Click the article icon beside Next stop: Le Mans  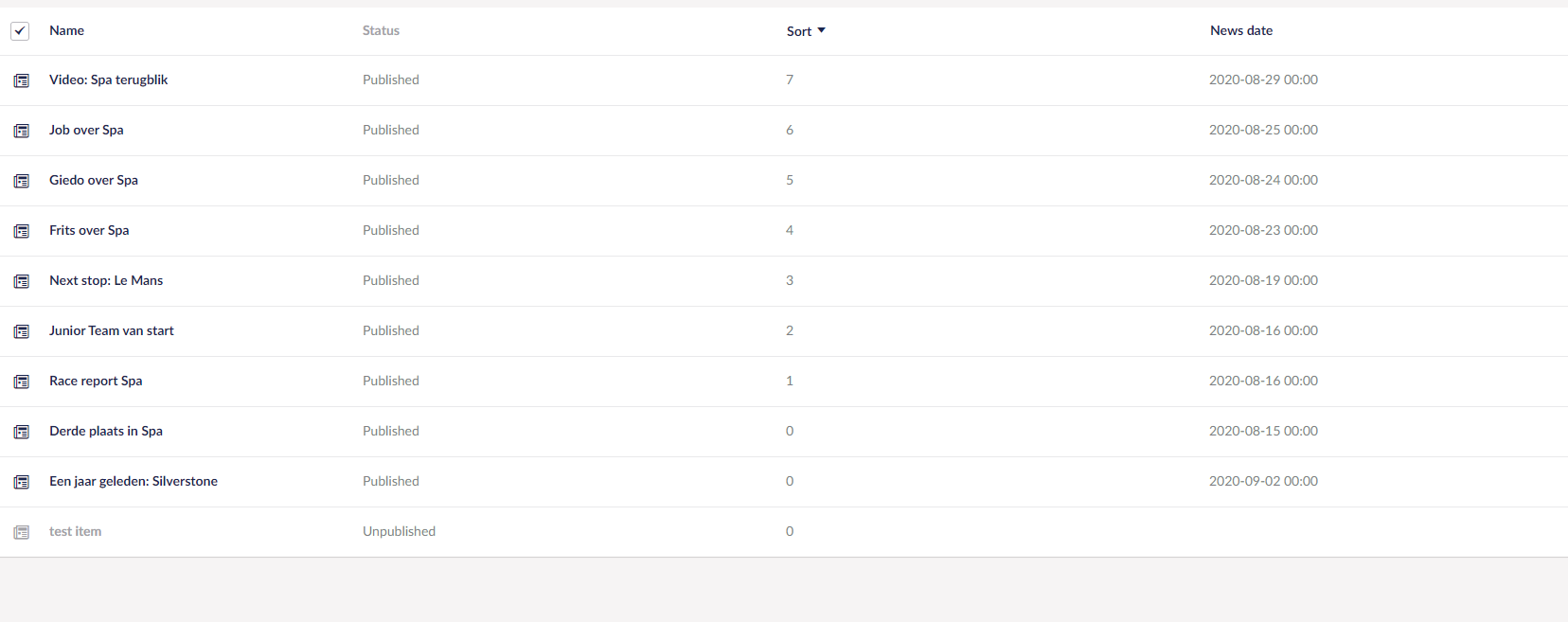(x=21, y=281)
